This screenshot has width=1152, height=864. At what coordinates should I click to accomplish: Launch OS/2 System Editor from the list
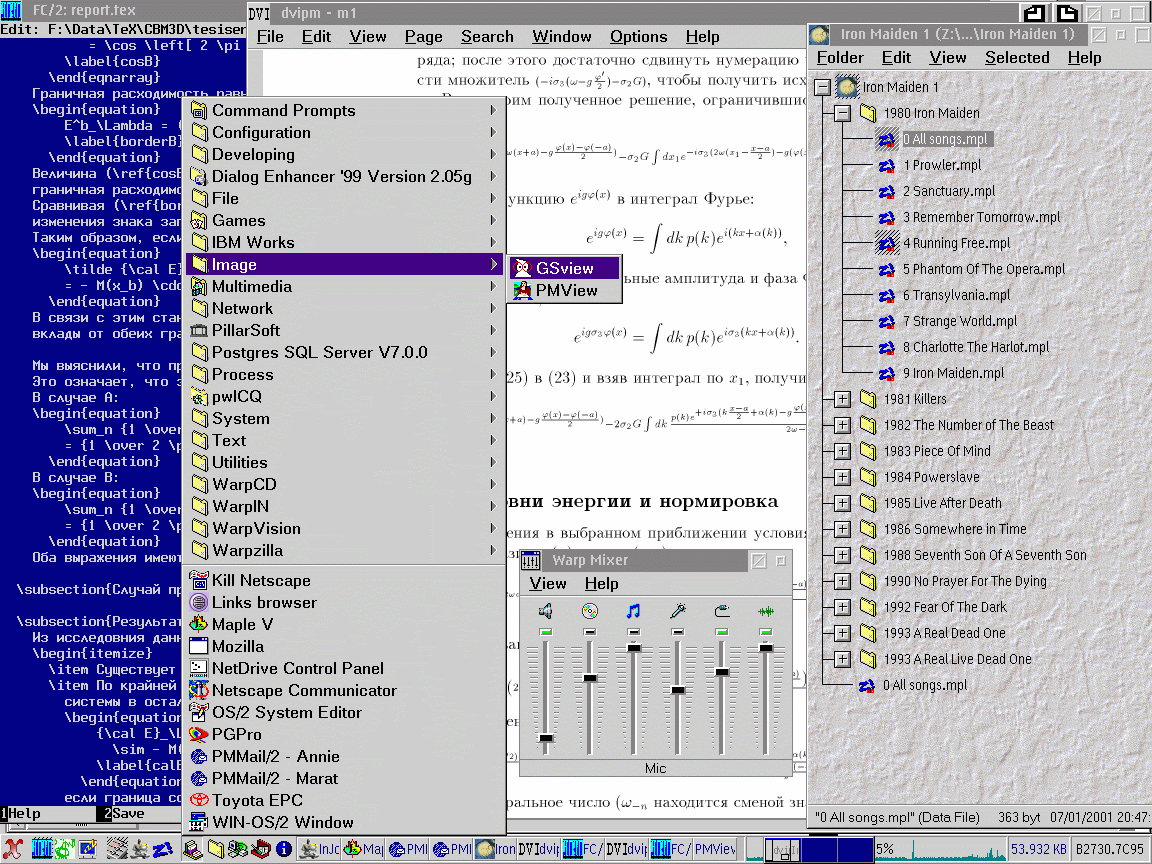(x=344, y=713)
